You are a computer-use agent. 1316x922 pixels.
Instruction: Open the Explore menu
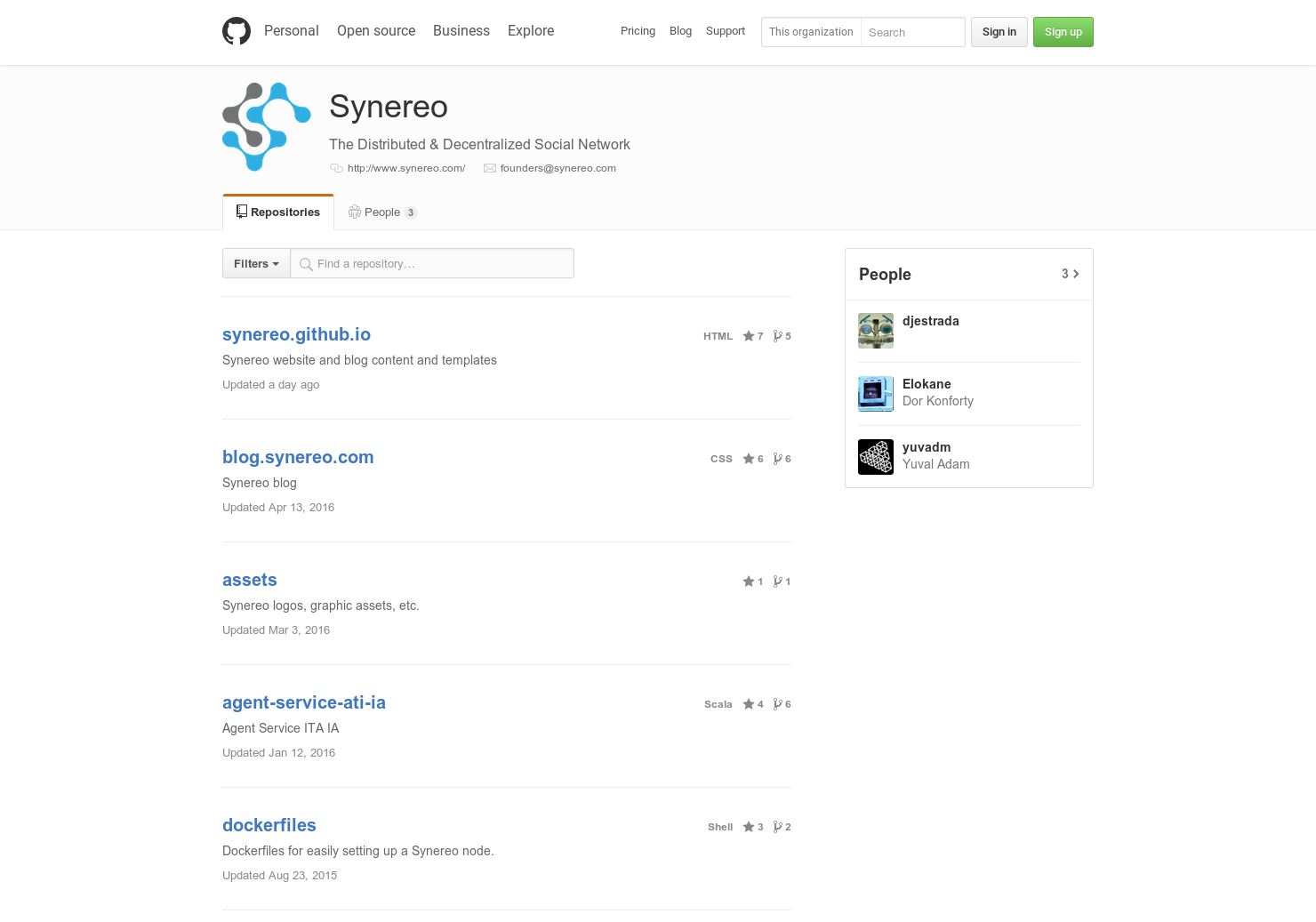531,30
